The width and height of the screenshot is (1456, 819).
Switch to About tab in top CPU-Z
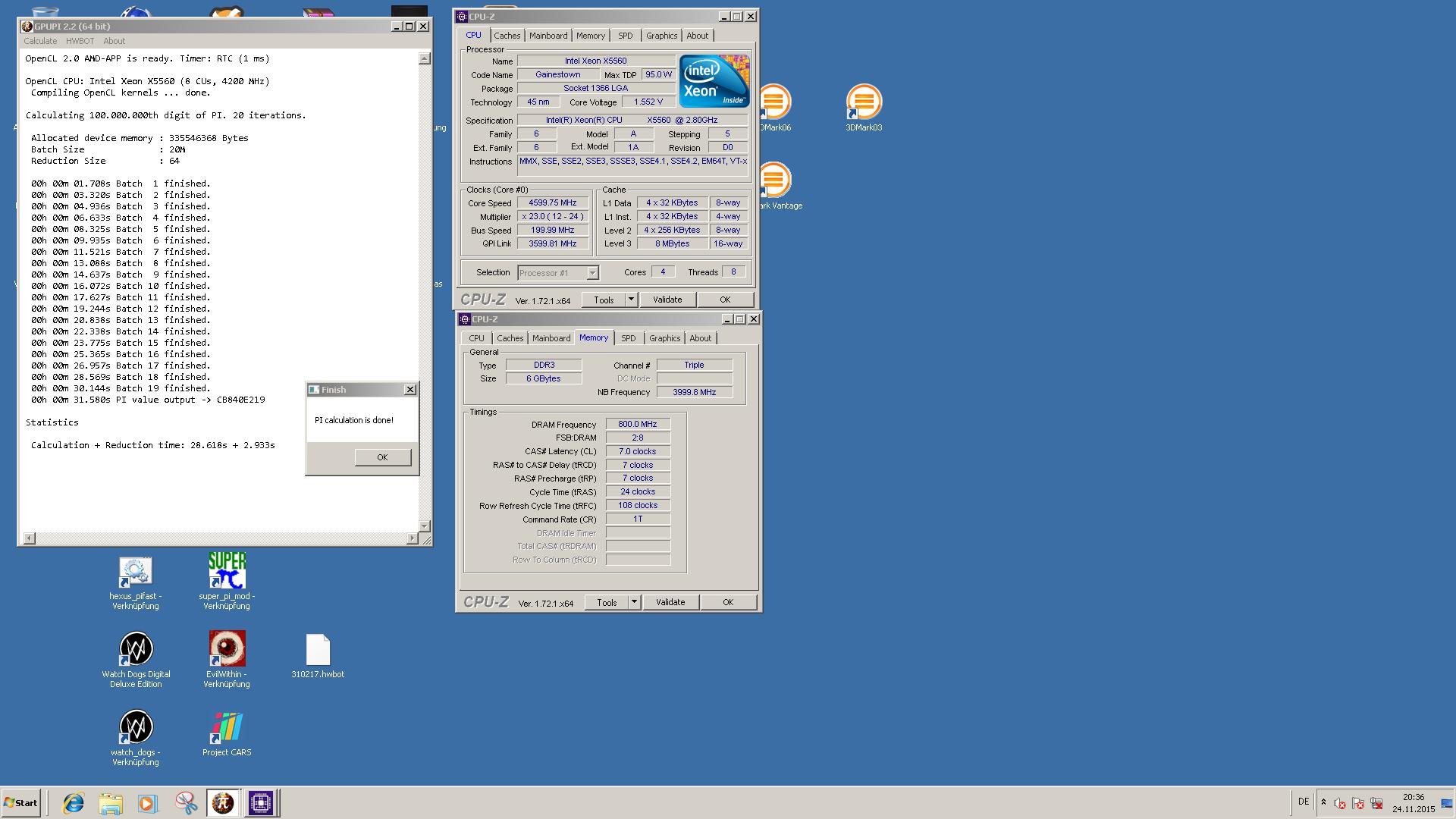click(698, 36)
